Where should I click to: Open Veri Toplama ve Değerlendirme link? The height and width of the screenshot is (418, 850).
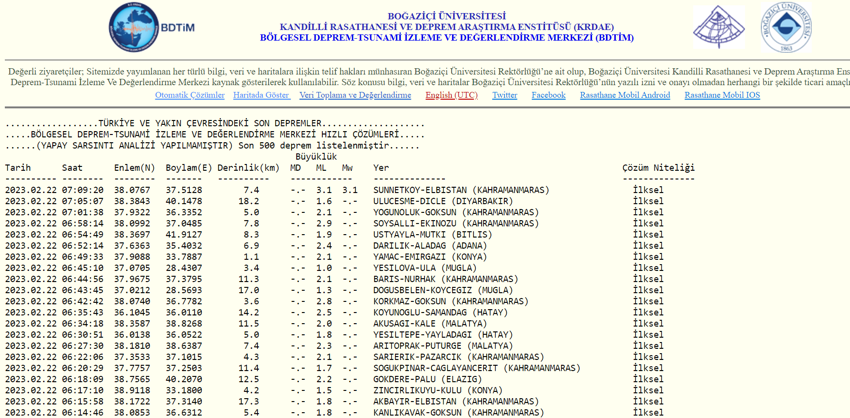pyautogui.click(x=355, y=95)
